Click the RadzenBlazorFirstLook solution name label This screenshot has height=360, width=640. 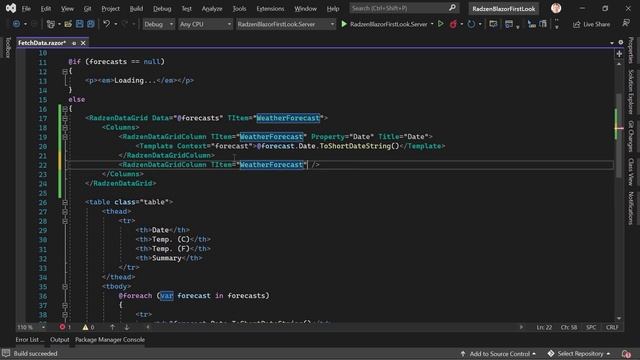click(504, 9)
